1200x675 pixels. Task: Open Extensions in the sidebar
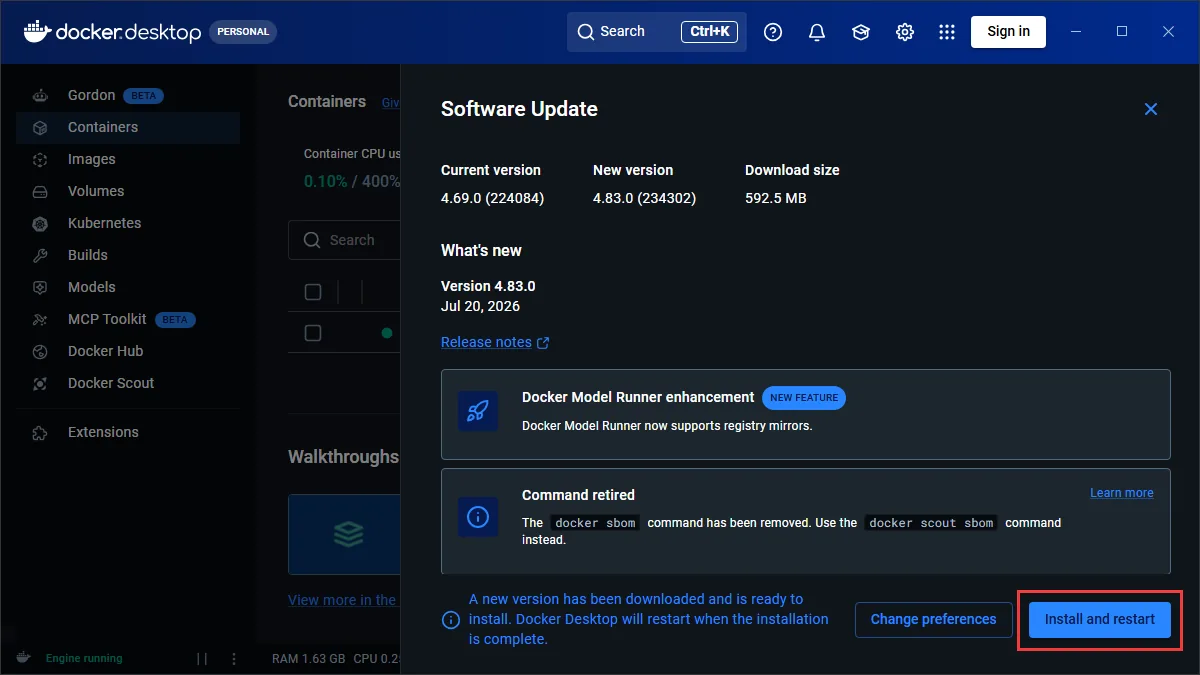pos(128,433)
